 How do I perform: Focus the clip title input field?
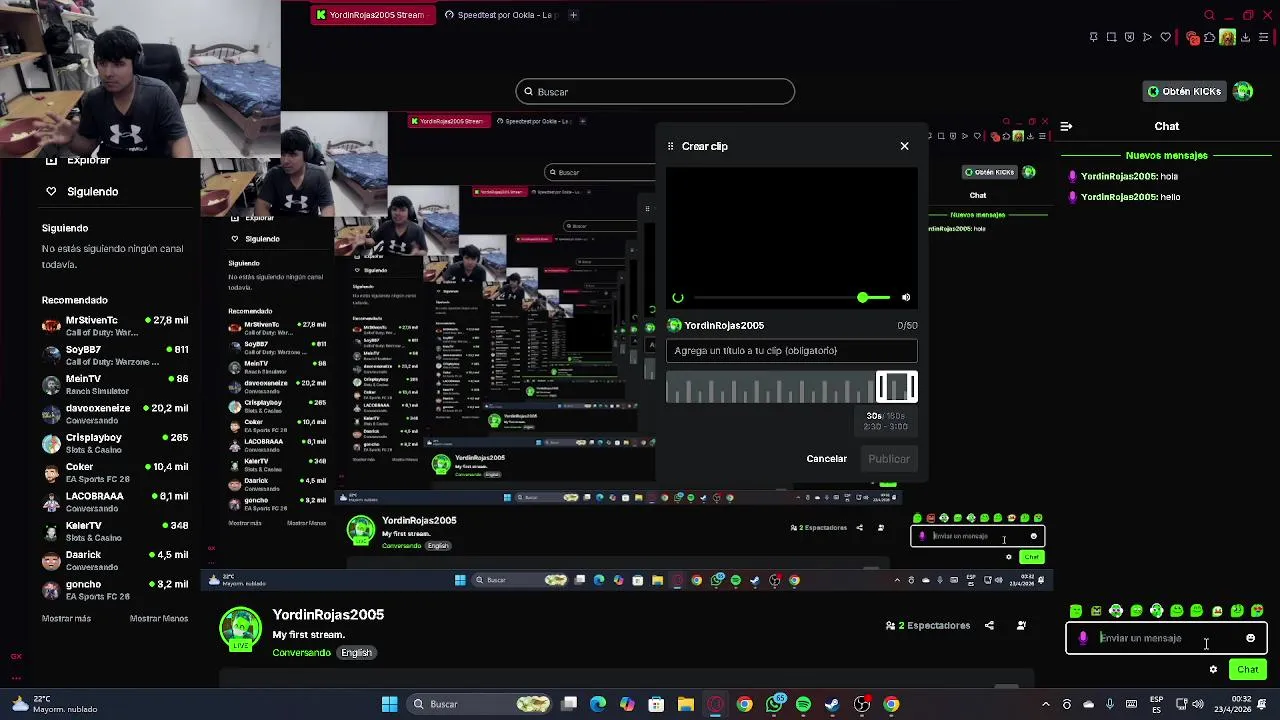[x=791, y=351]
